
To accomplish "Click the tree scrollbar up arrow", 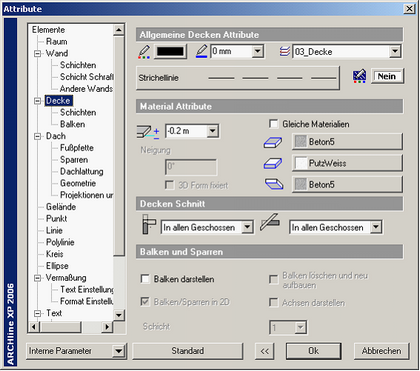I will pos(119,30).
